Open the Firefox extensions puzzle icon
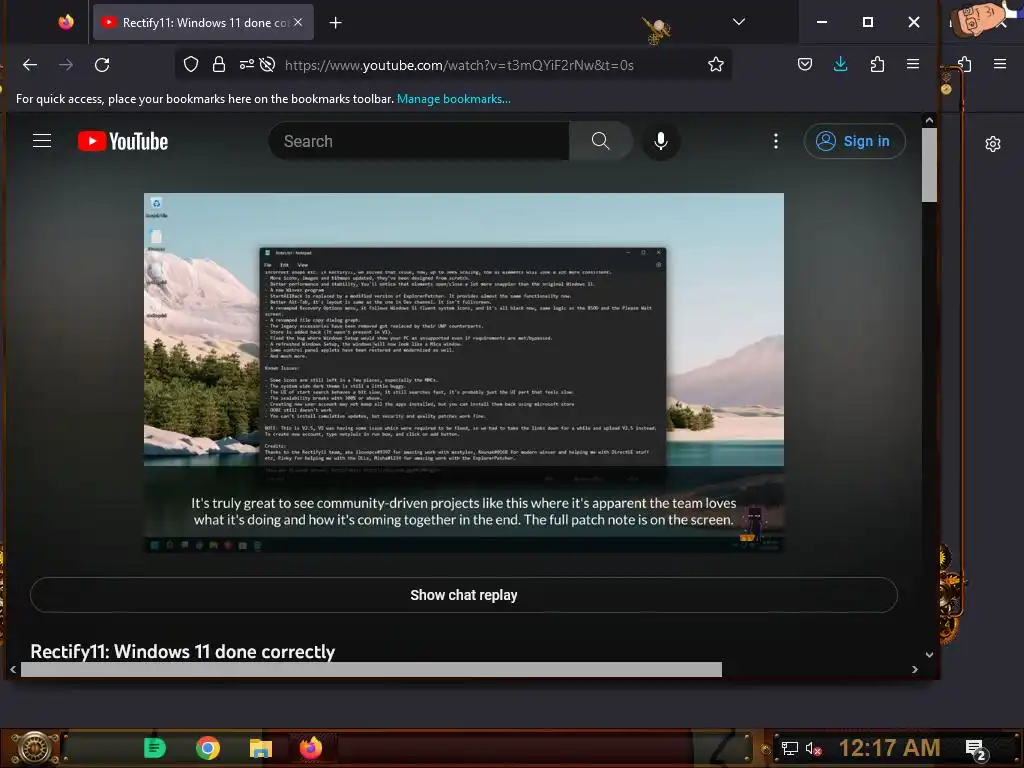1024x768 pixels. click(877, 65)
